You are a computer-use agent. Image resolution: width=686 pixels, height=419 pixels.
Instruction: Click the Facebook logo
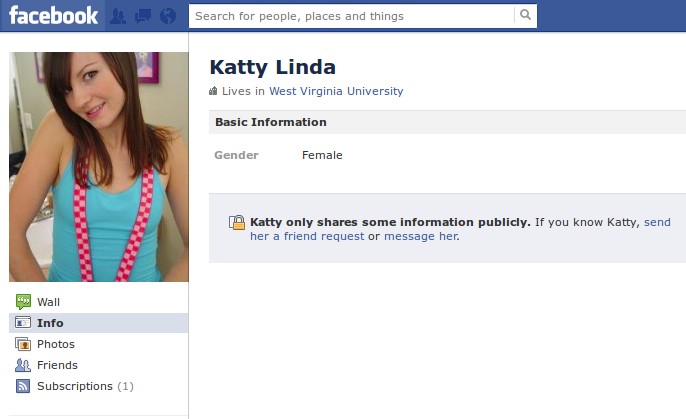53,15
